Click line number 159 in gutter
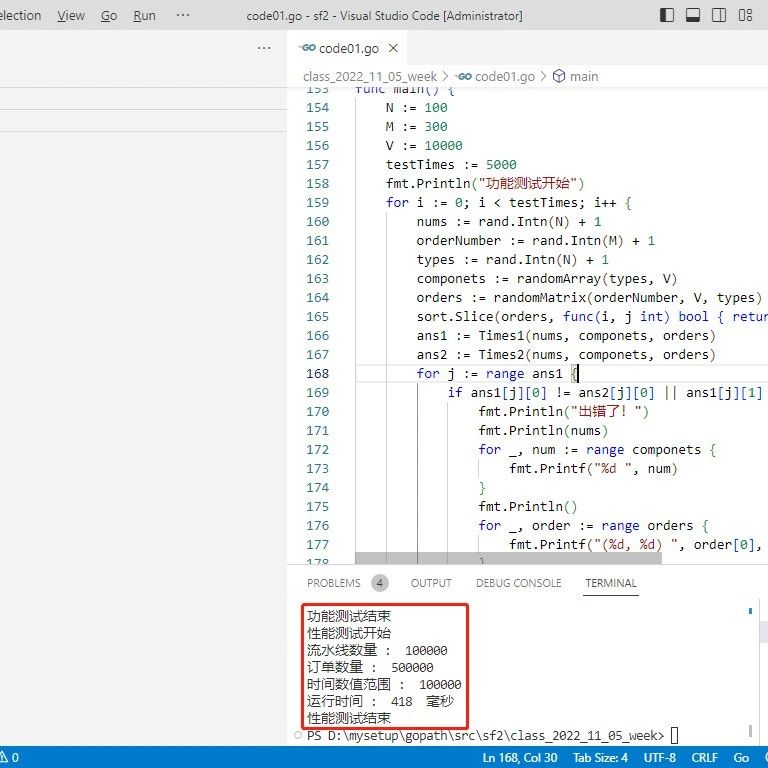Image resolution: width=768 pixels, height=768 pixels. click(317, 203)
